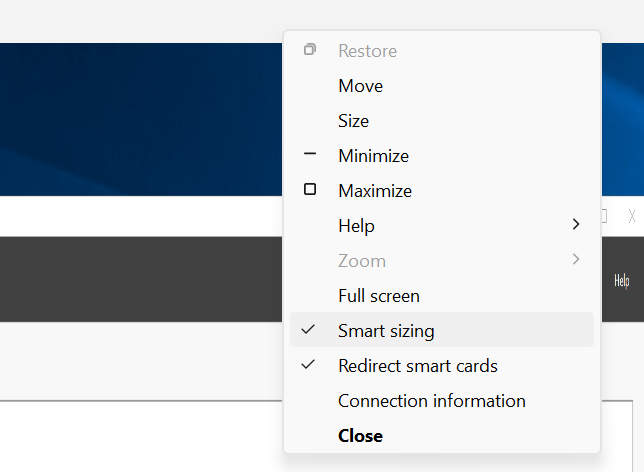Click Help in the dark toolbar
The image size is (644, 472).
point(621,281)
